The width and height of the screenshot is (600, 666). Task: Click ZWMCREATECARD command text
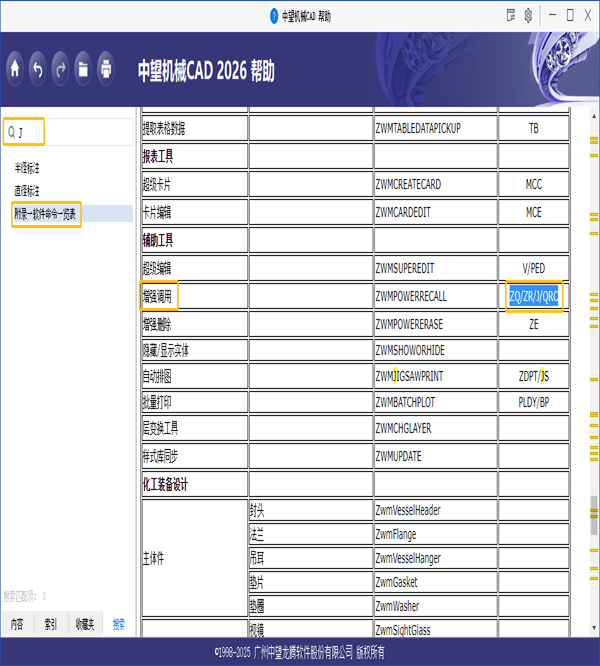click(408, 184)
